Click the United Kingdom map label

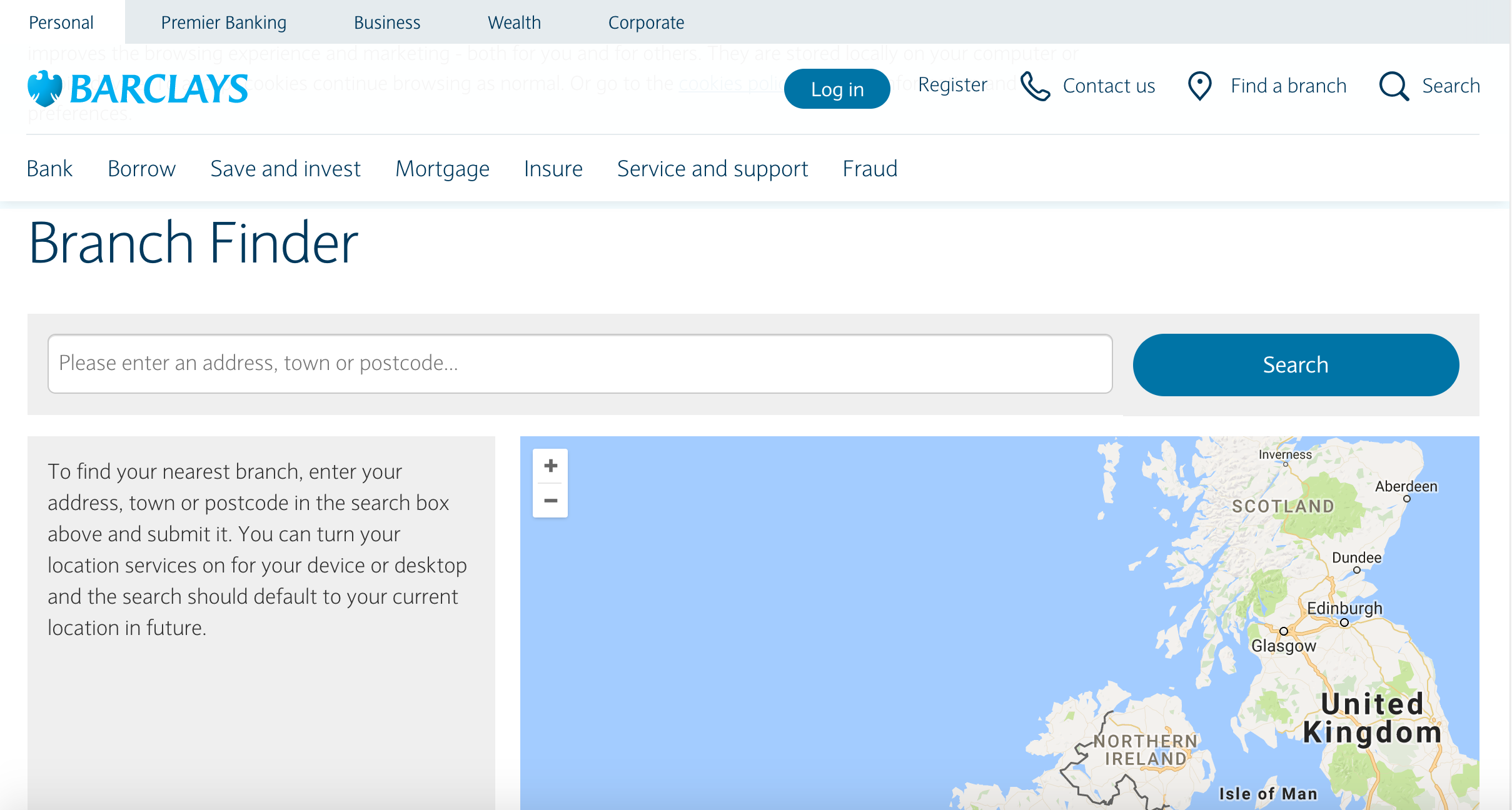1373,718
